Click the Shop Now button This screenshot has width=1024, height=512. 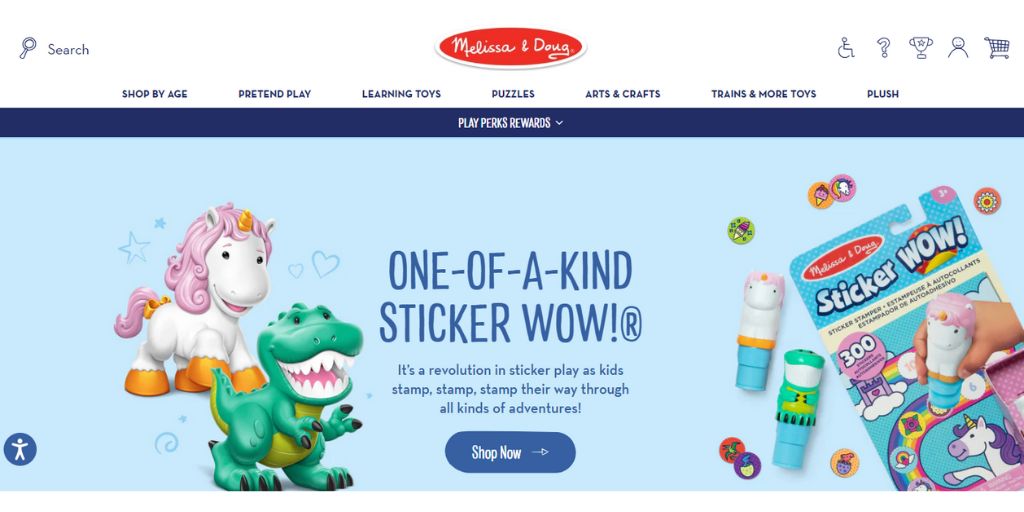click(x=511, y=452)
